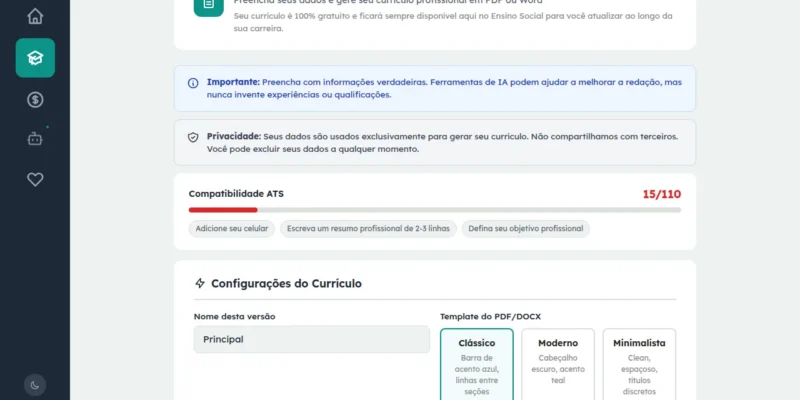Select the graduation cap courses icon

(x=35, y=58)
